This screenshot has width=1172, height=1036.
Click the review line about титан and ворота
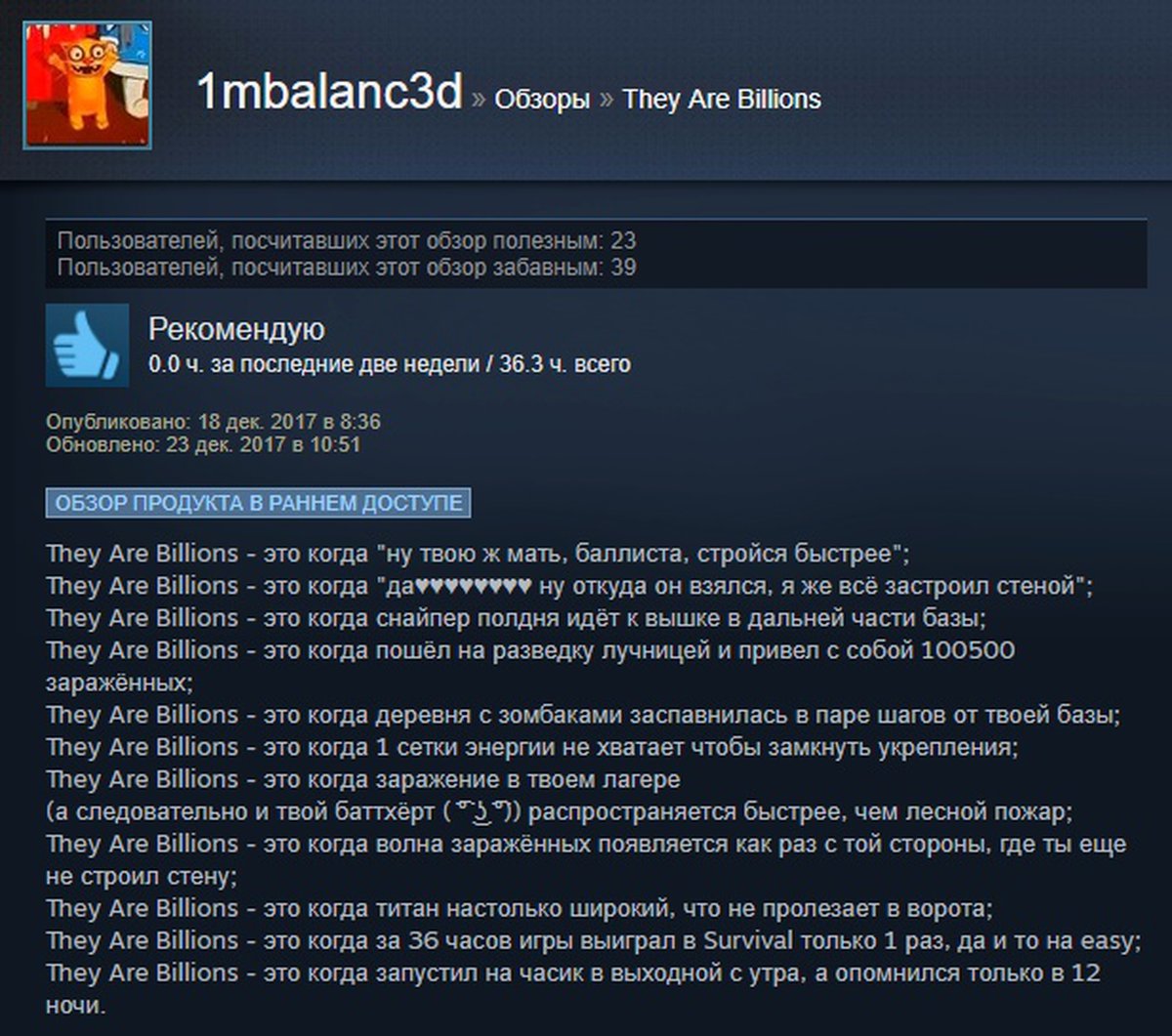coord(520,908)
